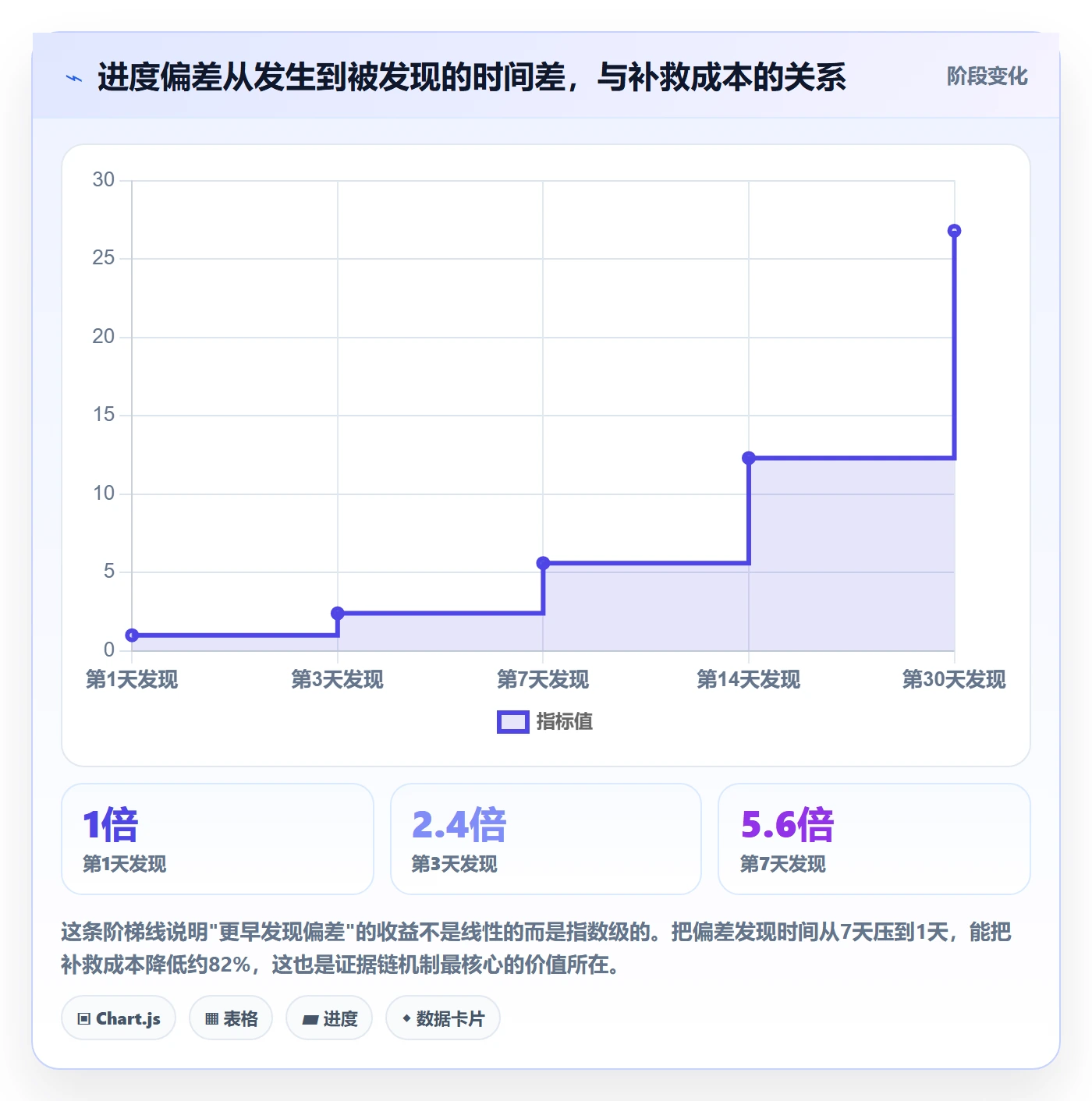1092x1101 pixels.
Task: Click the lightning bolt icon beside the title
Action: coord(74,78)
